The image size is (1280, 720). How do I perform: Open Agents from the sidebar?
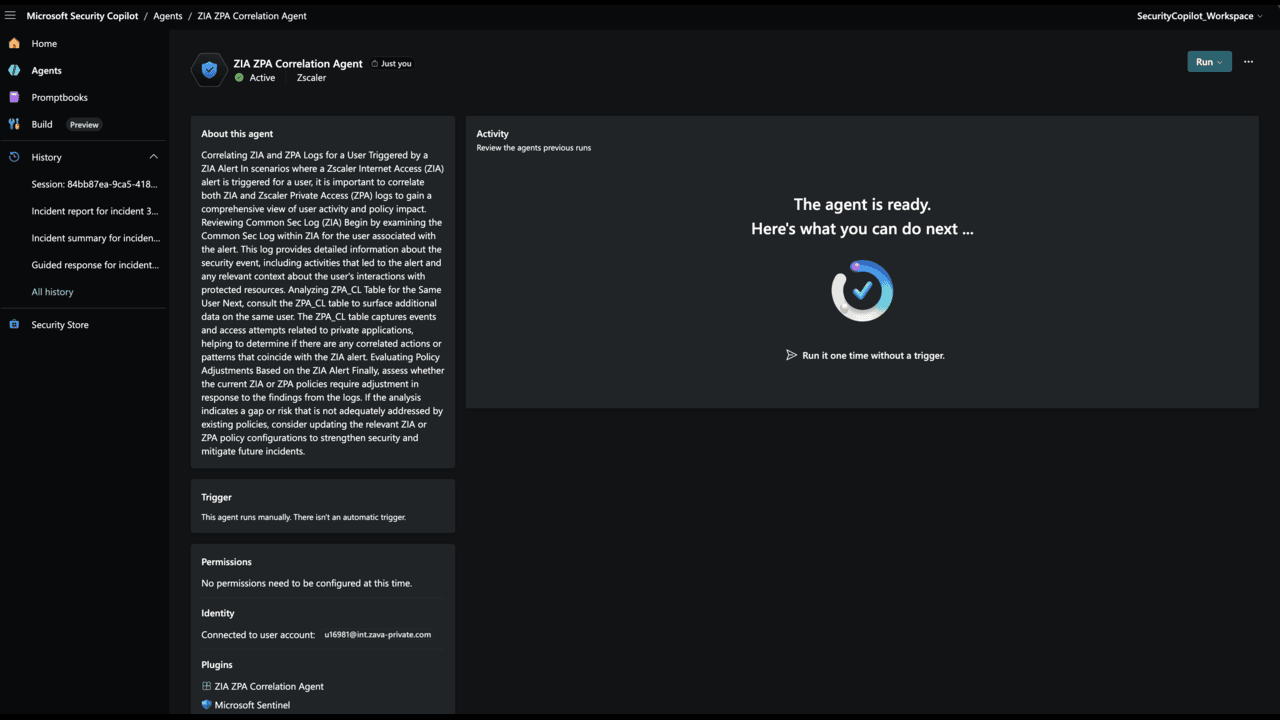click(46, 71)
